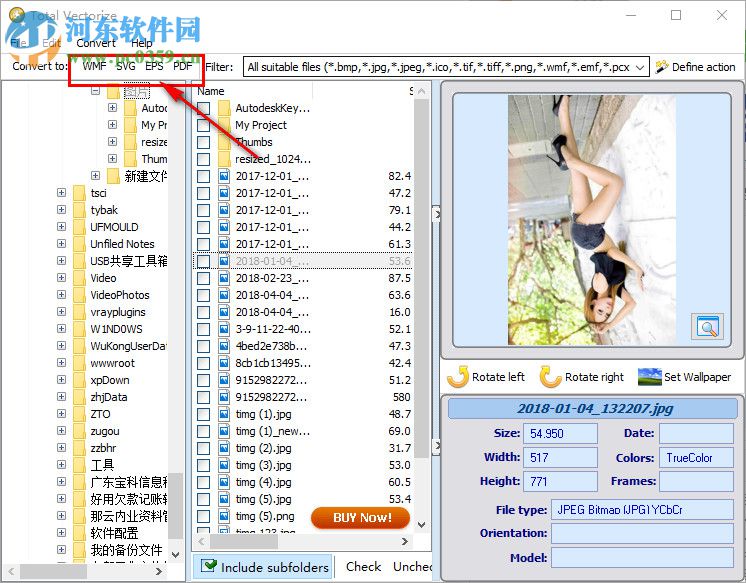Expand the 新建文件 tree node
Viewport: 746px width, 583px height.
96,176
